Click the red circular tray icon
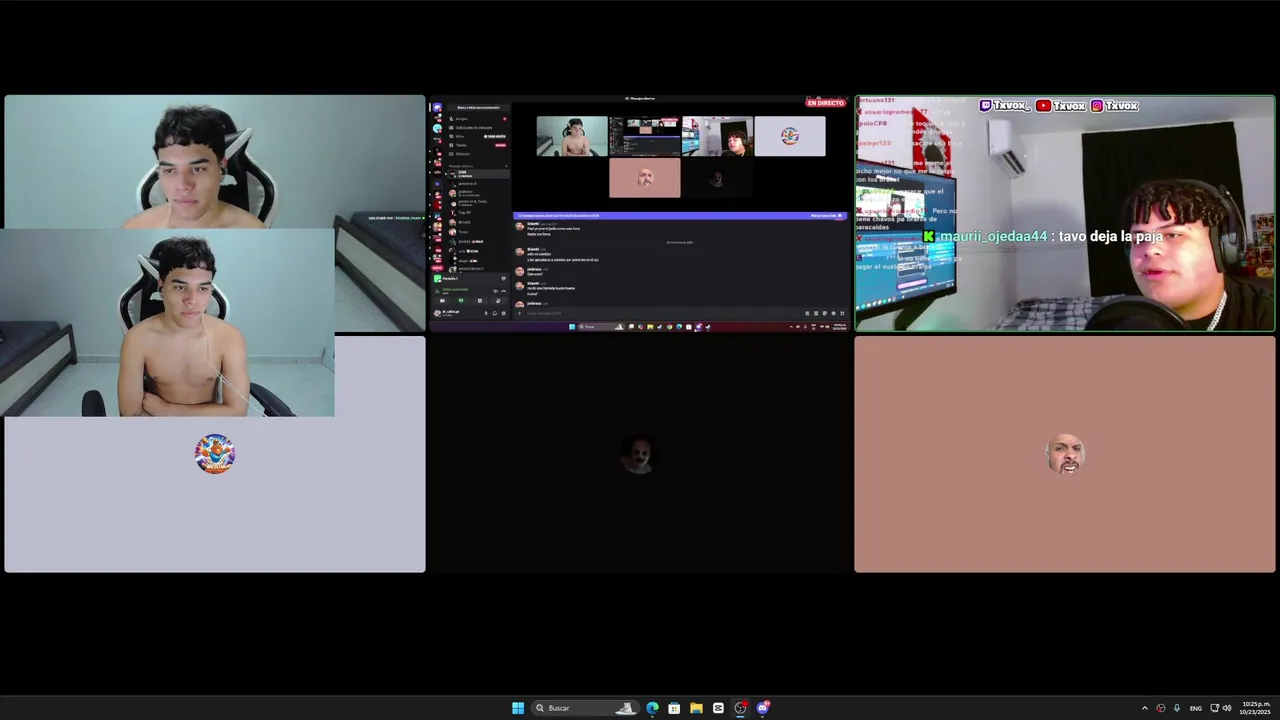This screenshot has width=1280, height=720. (1161, 708)
